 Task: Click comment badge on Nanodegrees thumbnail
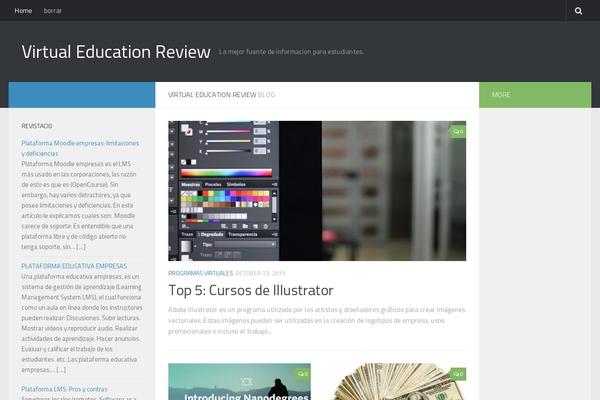302,374
